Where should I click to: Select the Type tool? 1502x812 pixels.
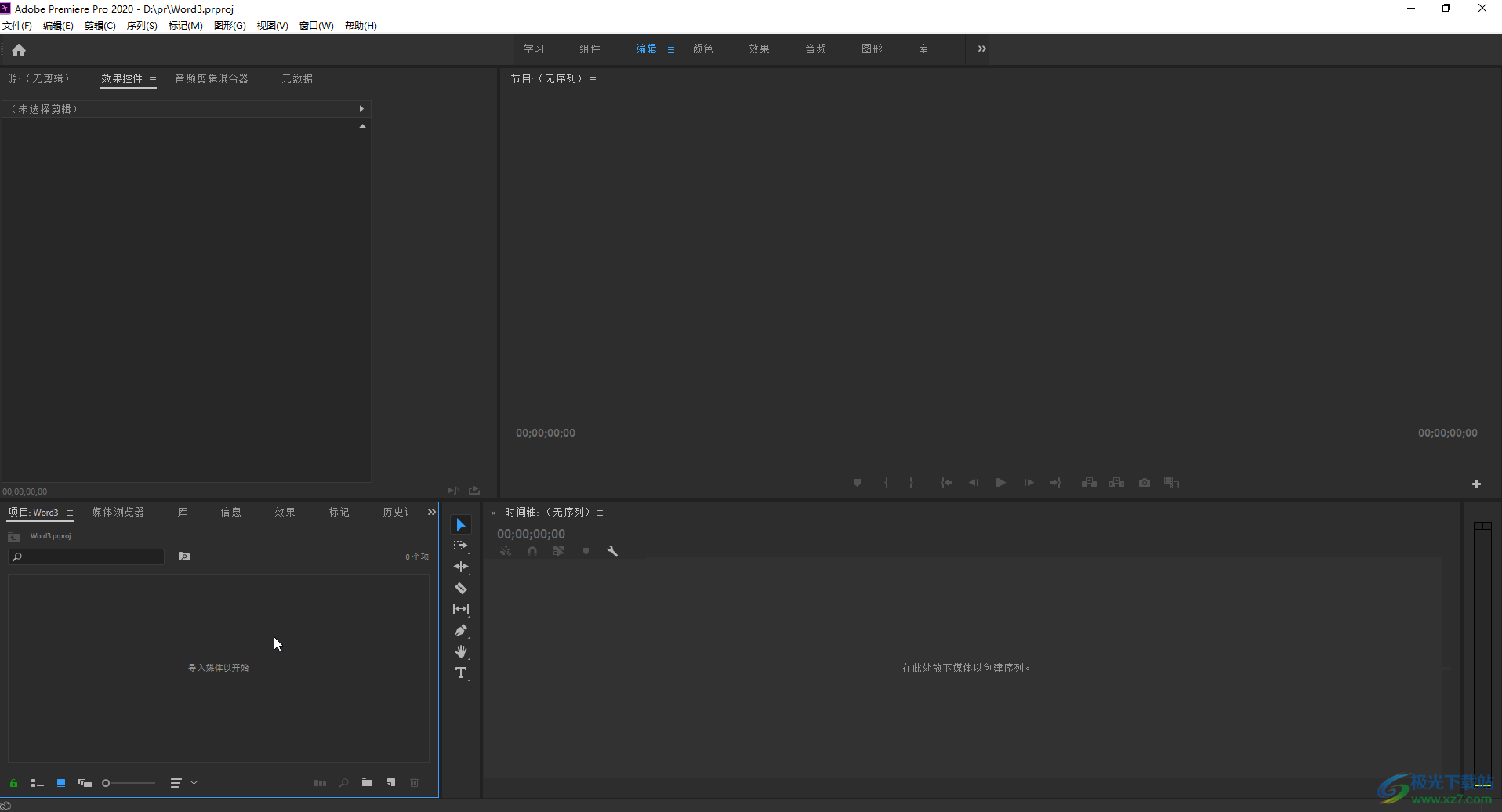point(461,672)
